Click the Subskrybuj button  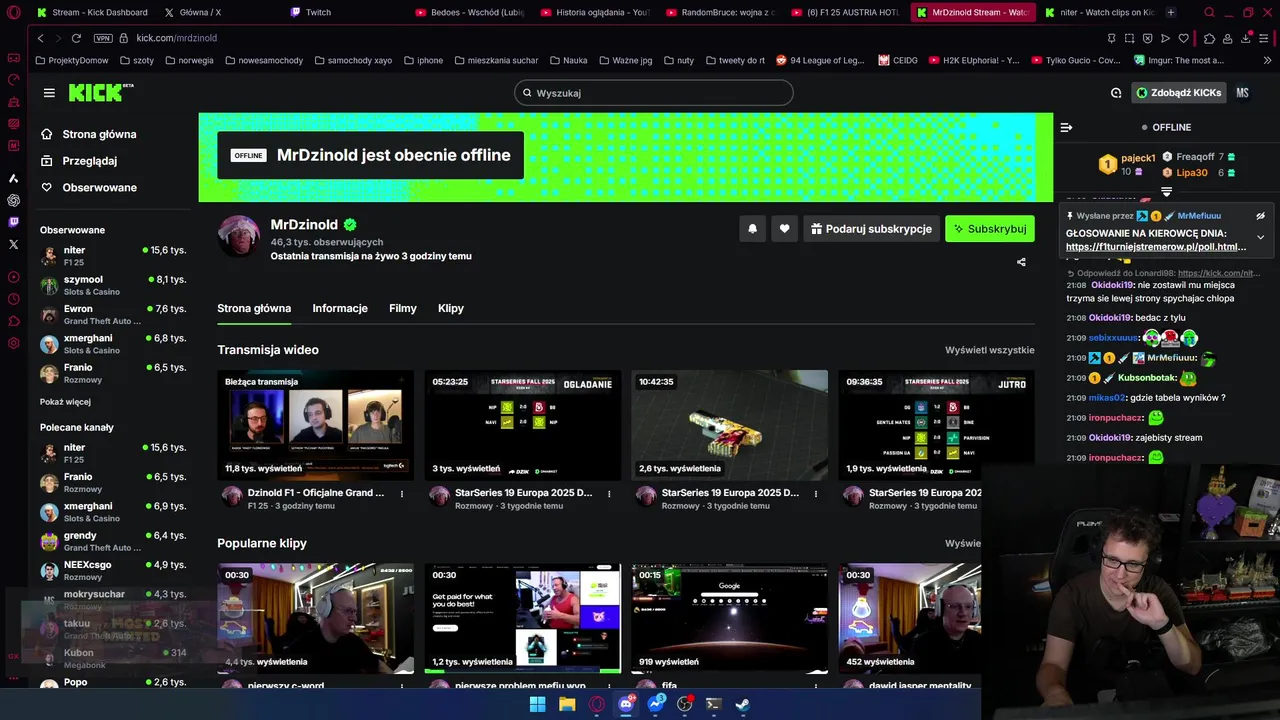click(990, 229)
